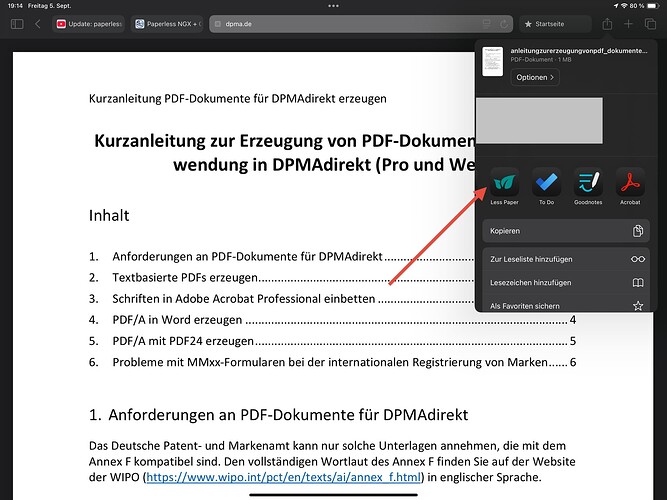Click the dpma.de address bar
Image resolution: width=667 pixels, height=500 pixels.
(361, 24)
